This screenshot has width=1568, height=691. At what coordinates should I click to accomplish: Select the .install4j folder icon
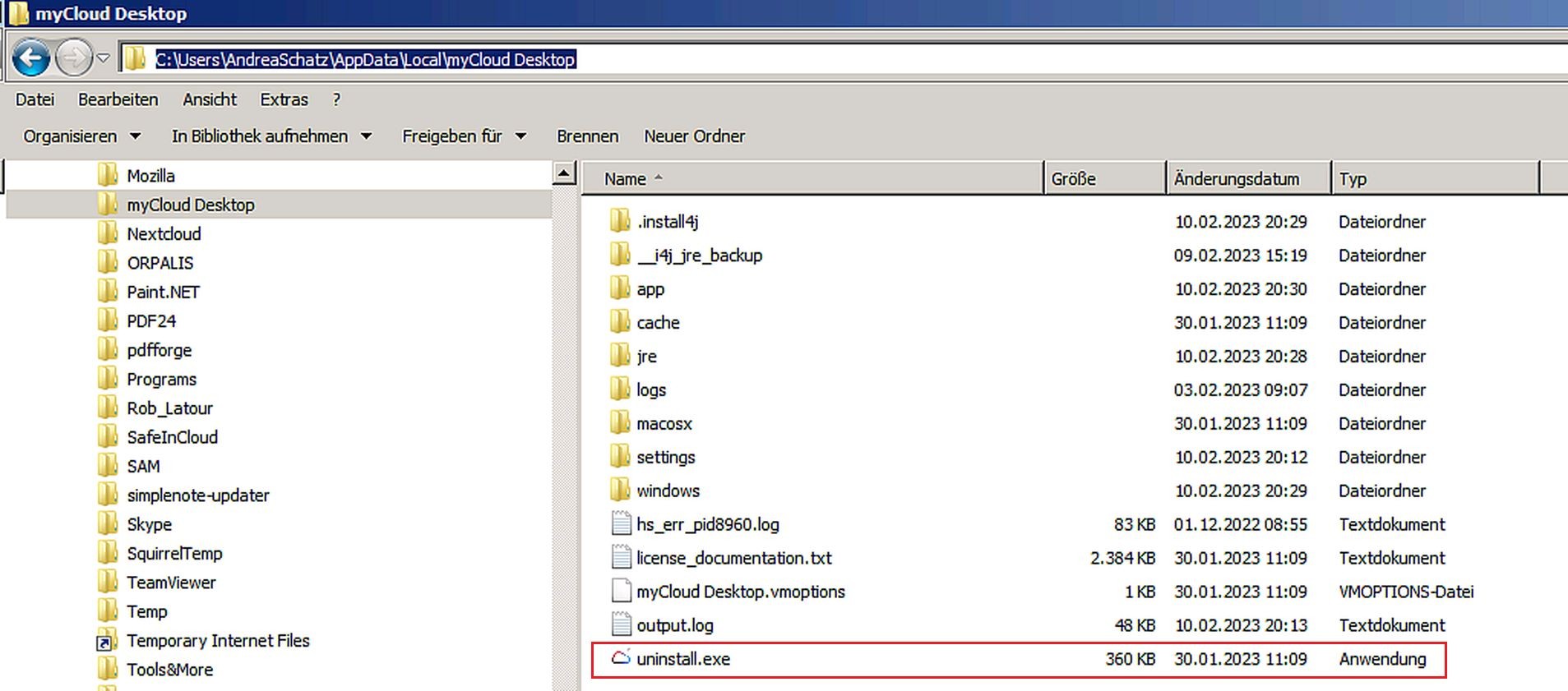[621, 221]
